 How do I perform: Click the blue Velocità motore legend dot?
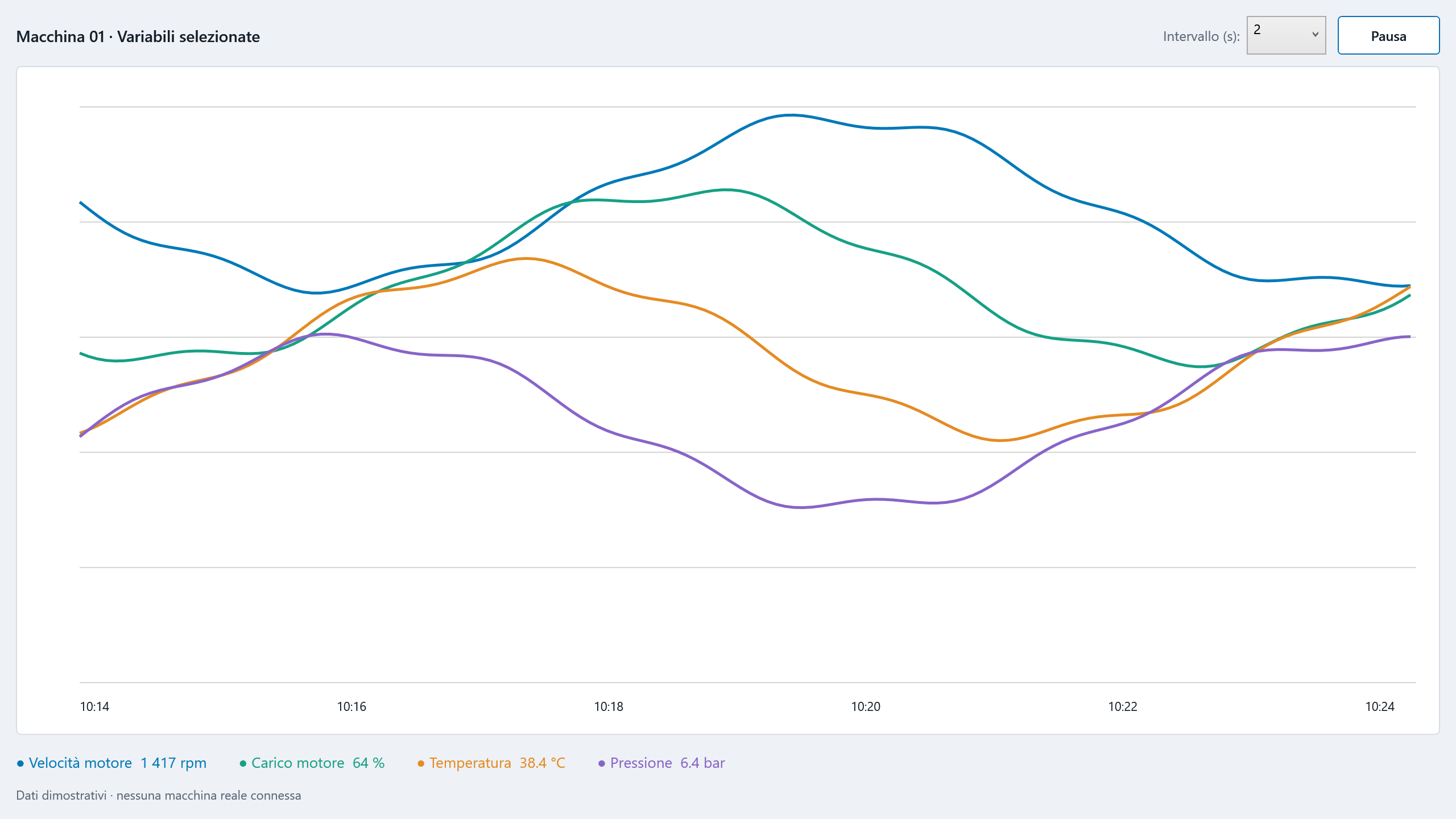(x=20, y=764)
